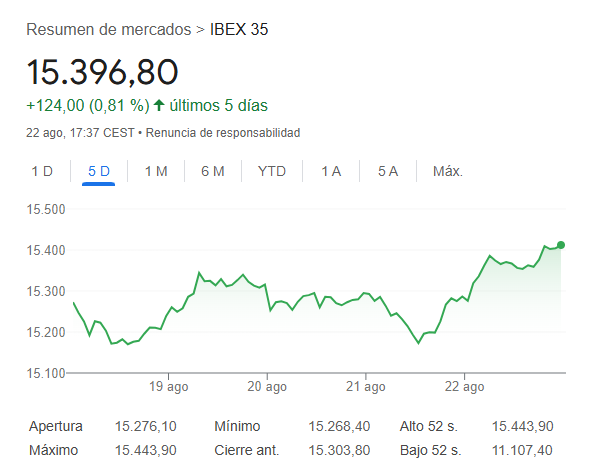Switch to the 5 D tab
613x472 pixels.
click(99, 171)
